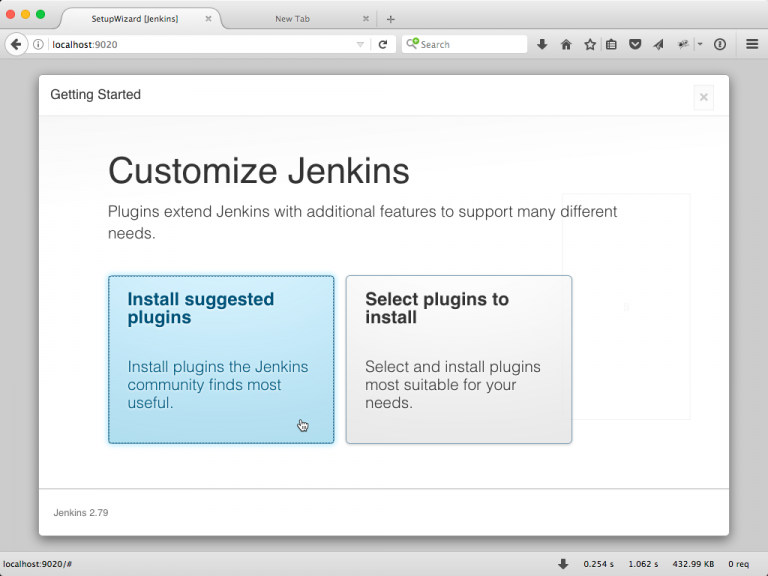Save page with the Pocket icon
Screen dimensions: 768x576
pyautogui.click(x=635, y=44)
